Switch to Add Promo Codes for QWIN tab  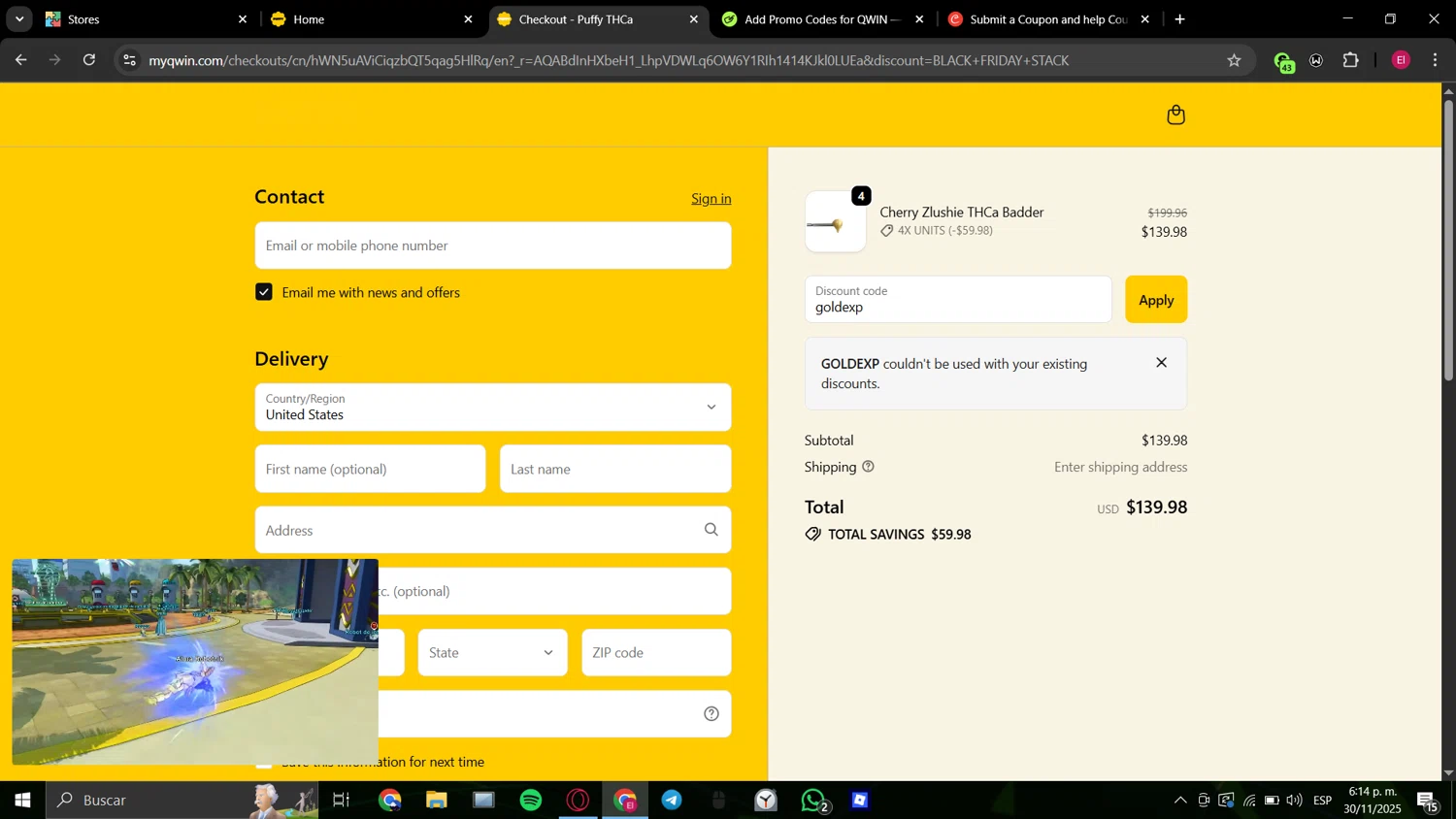pyautogui.click(x=823, y=19)
